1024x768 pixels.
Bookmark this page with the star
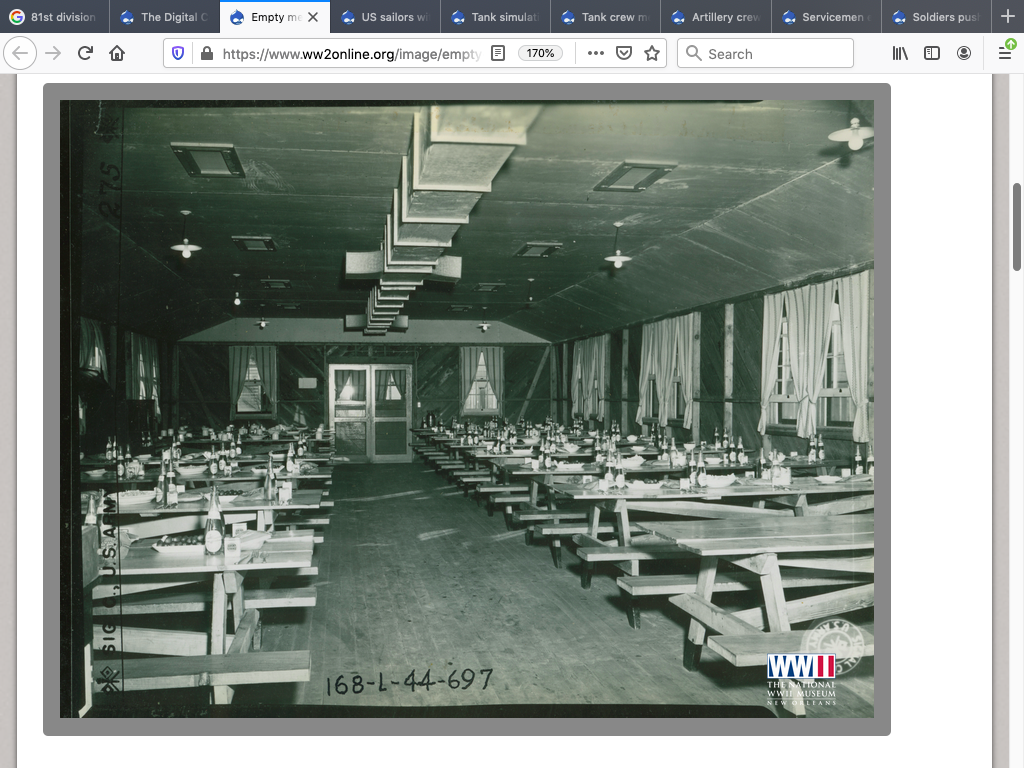pyautogui.click(x=652, y=53)
